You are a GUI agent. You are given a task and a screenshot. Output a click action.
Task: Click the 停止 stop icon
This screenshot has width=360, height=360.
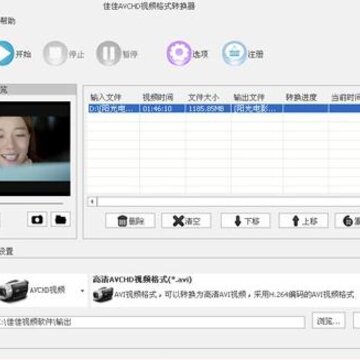click(55, 53)
